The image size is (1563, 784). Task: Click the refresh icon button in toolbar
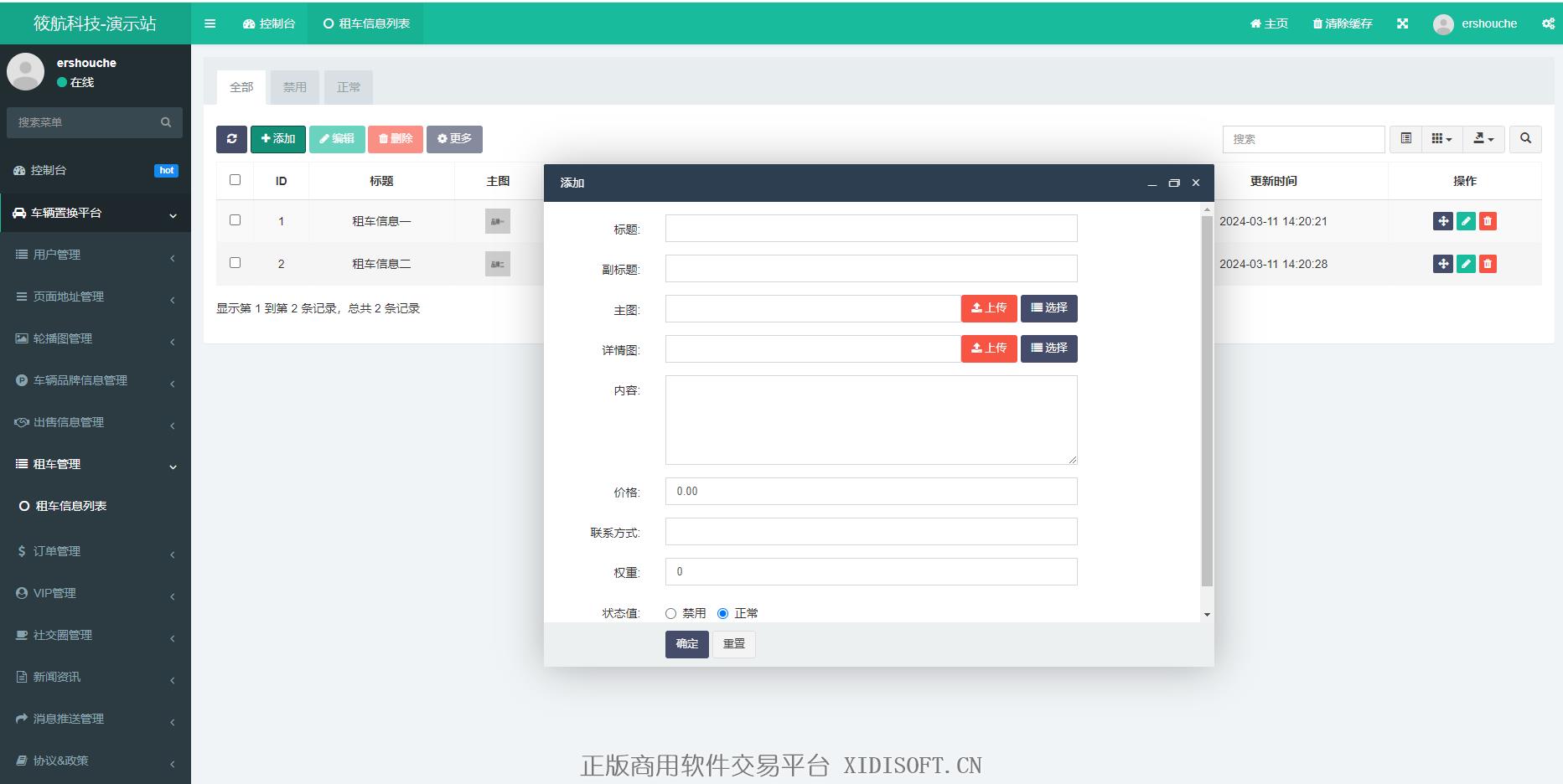click(x=231, y=139)
